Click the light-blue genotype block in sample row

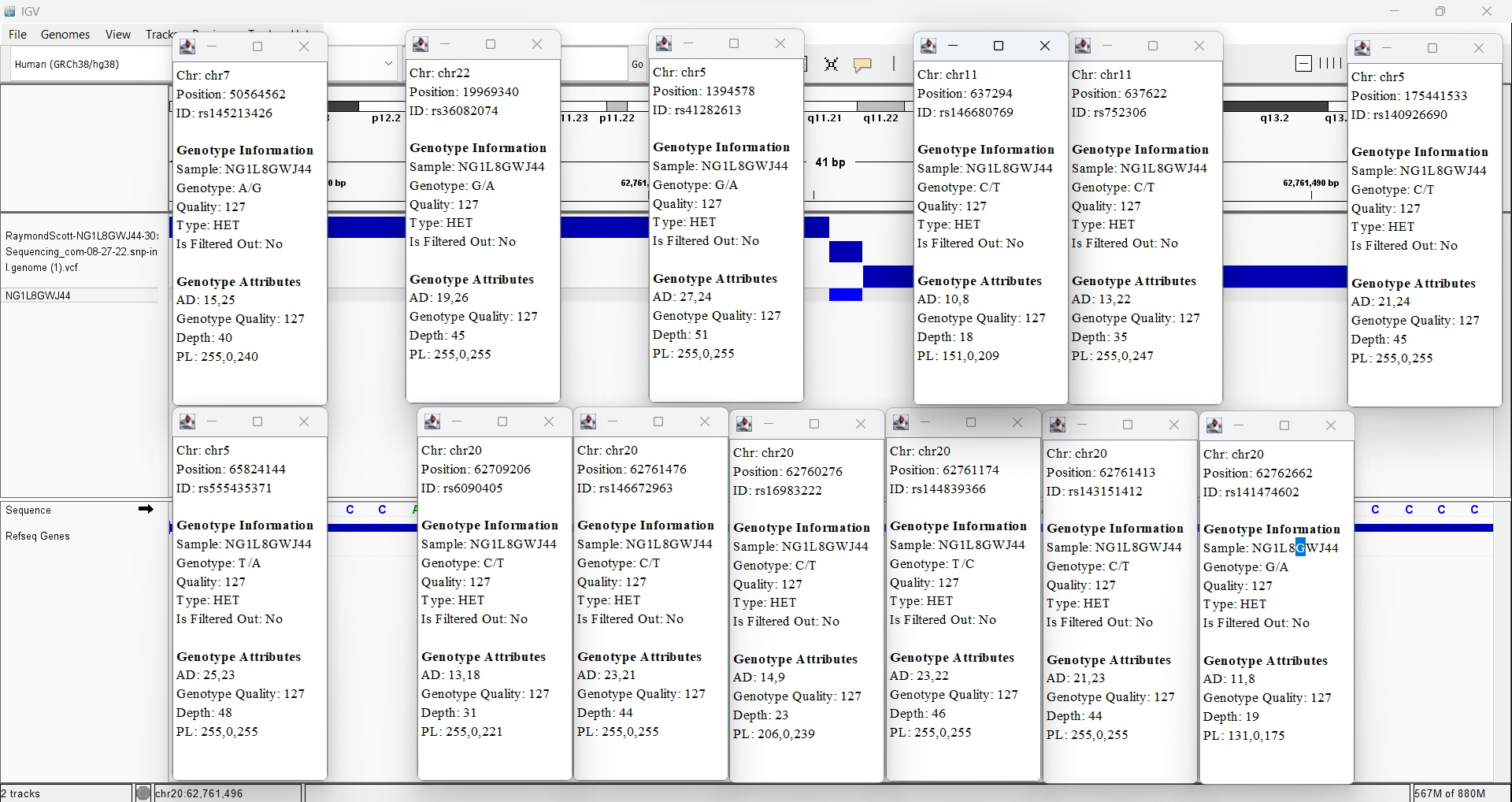pos(846,295)
